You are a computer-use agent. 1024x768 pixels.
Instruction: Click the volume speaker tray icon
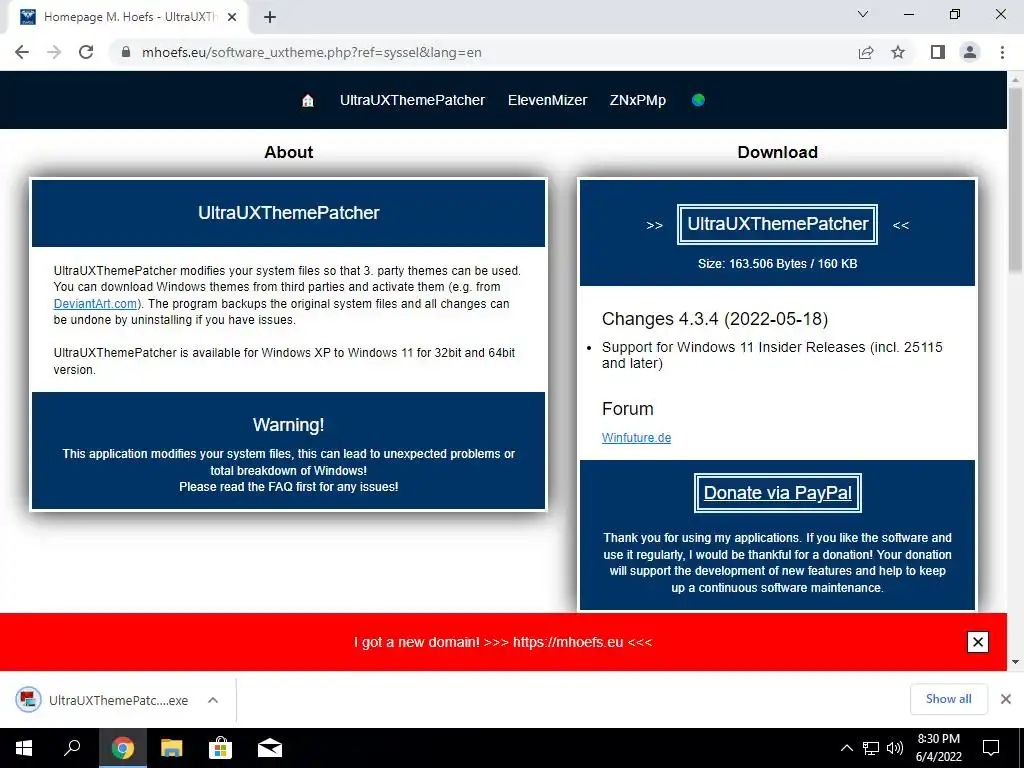(x=895, y=748)
